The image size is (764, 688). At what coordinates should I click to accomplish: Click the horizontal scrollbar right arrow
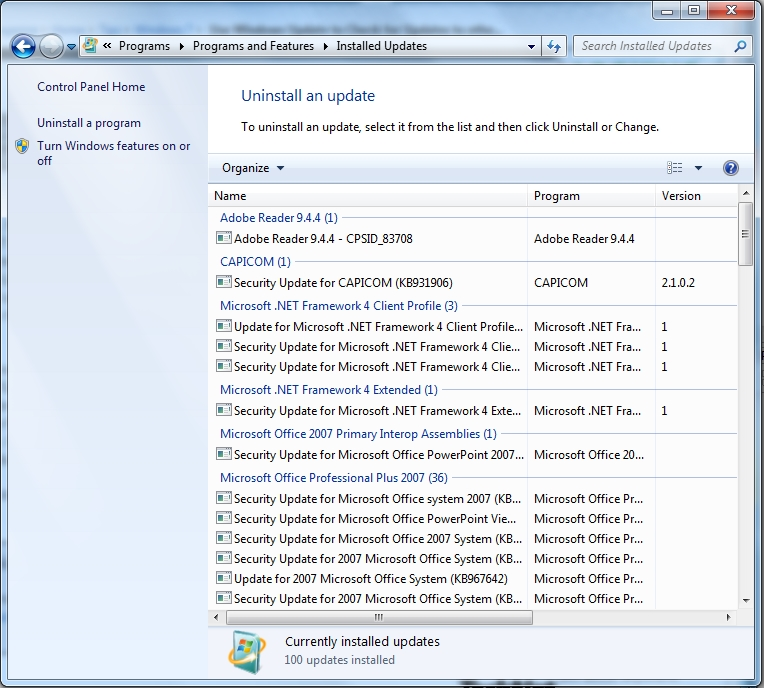[728, 617]
